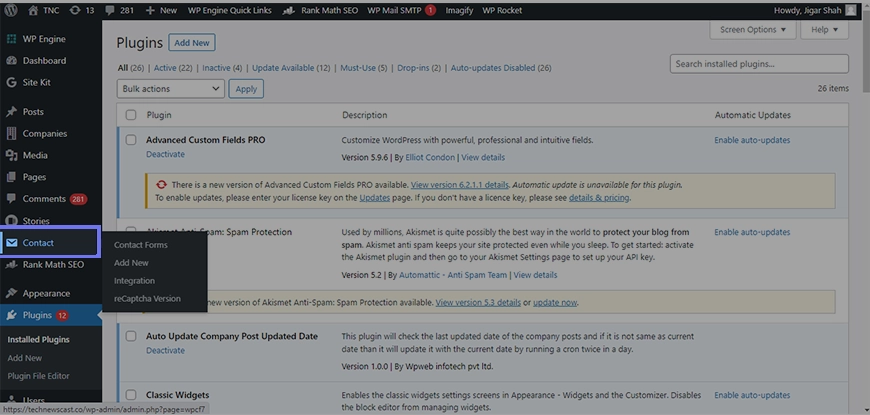Open Elliot Condon author link
Image resolution: width=870 pixels, height=415 pixels.
pyautogui.click(x=430, y=158)
